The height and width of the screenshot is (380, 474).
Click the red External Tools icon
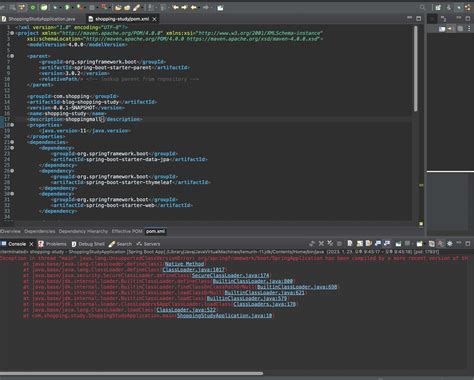coord(104,7)
